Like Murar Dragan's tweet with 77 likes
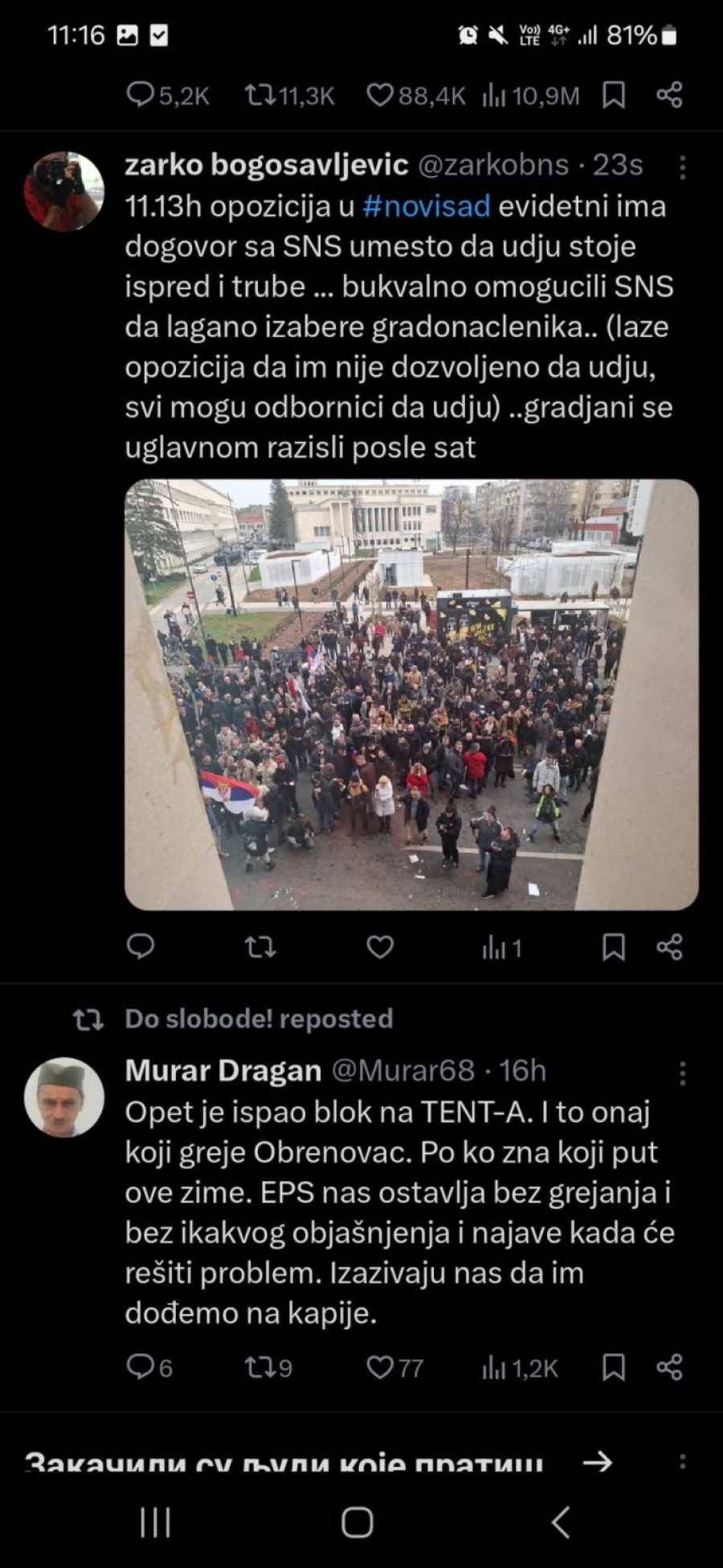This screenshot has width=723, height=1568. [394, 1368]
